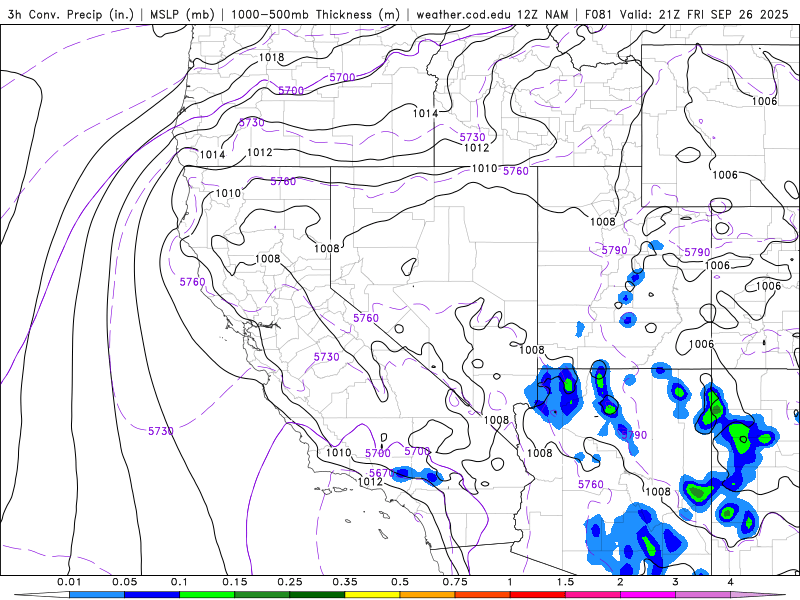Click the '0.5' legend value
This screenshot has height=600, width=800.
tap(400, 582)
